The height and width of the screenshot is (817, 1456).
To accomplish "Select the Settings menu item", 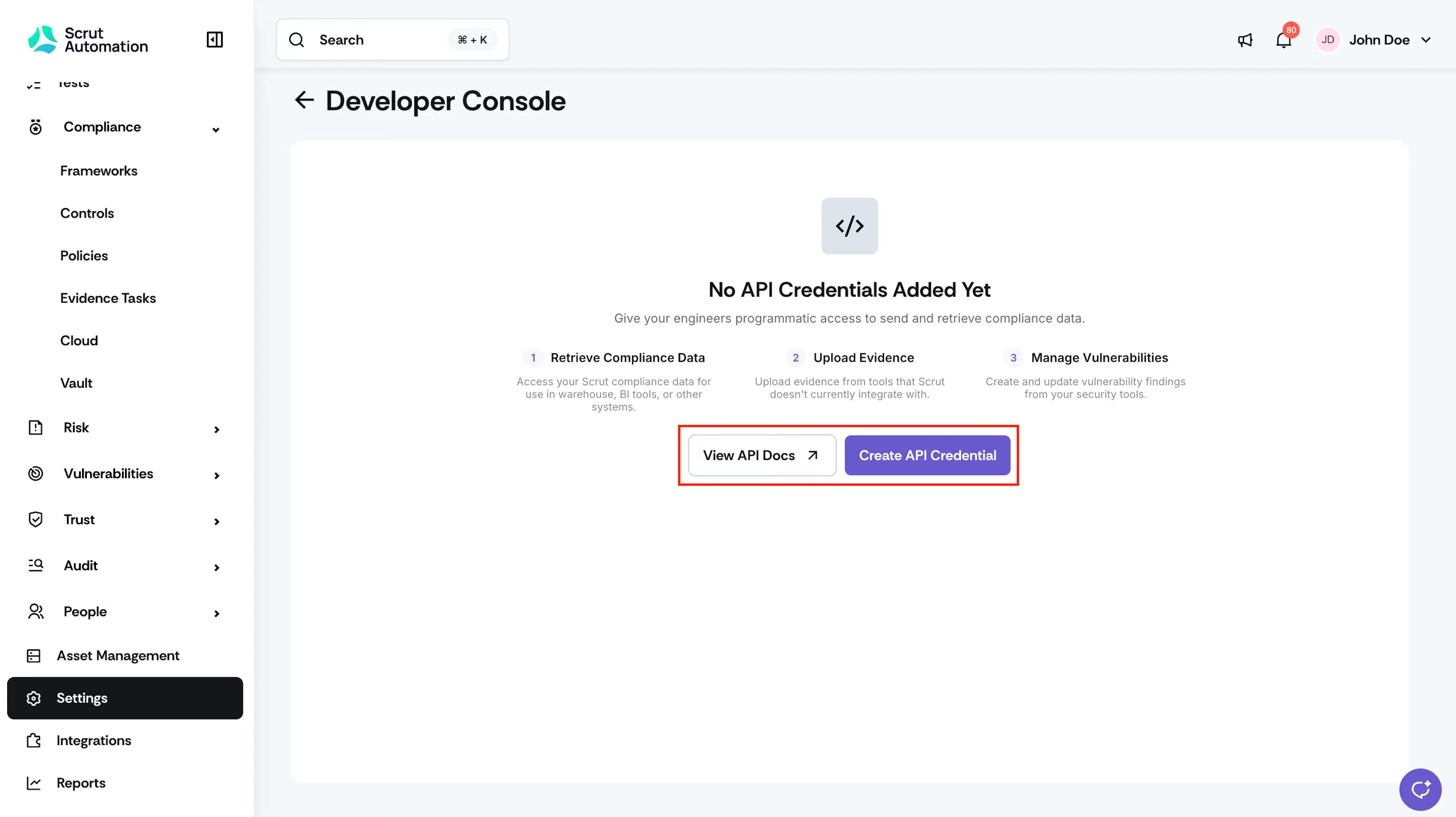I will [x=125, y=698].
